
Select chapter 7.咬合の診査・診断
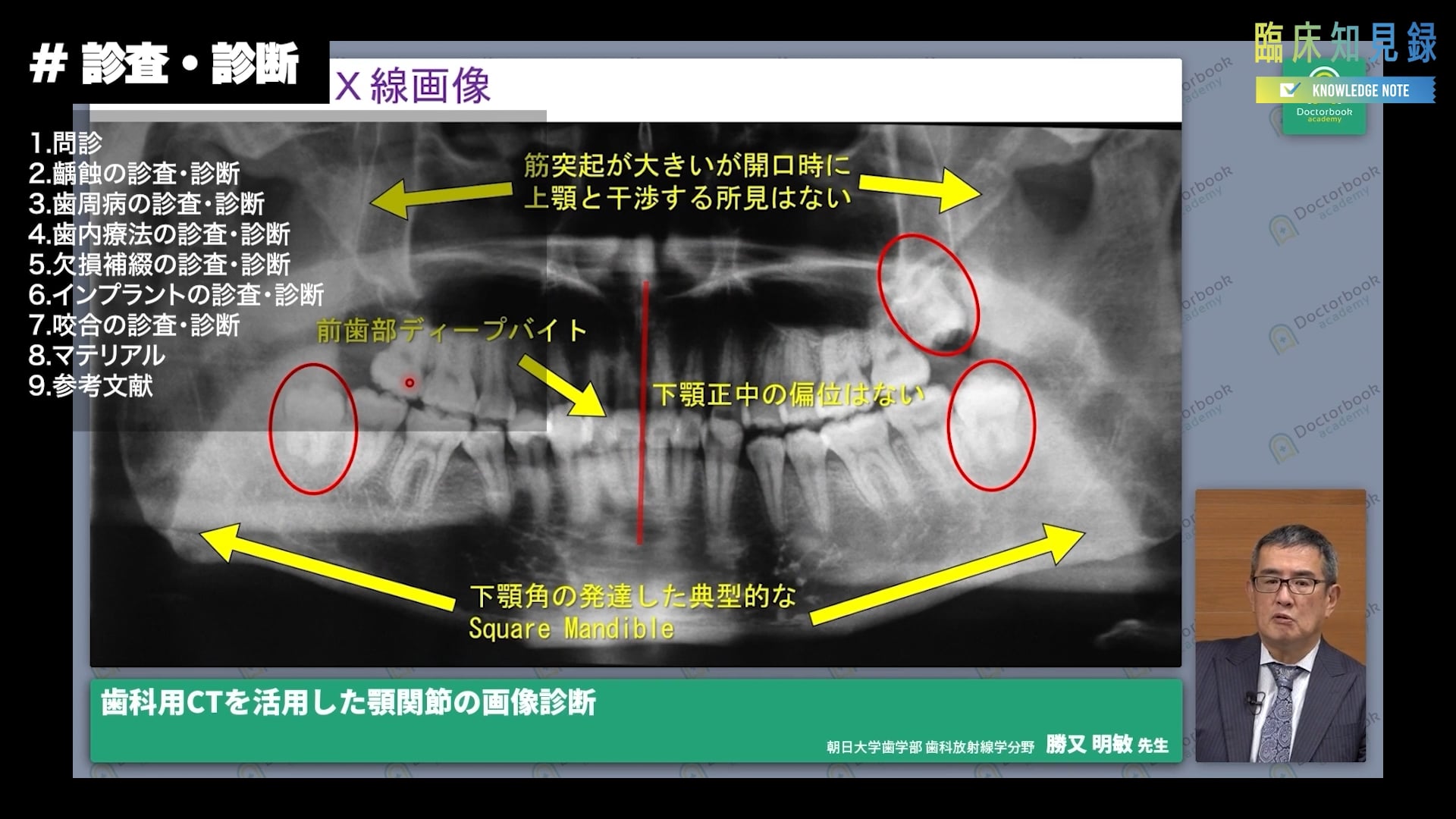click(134, 325)
